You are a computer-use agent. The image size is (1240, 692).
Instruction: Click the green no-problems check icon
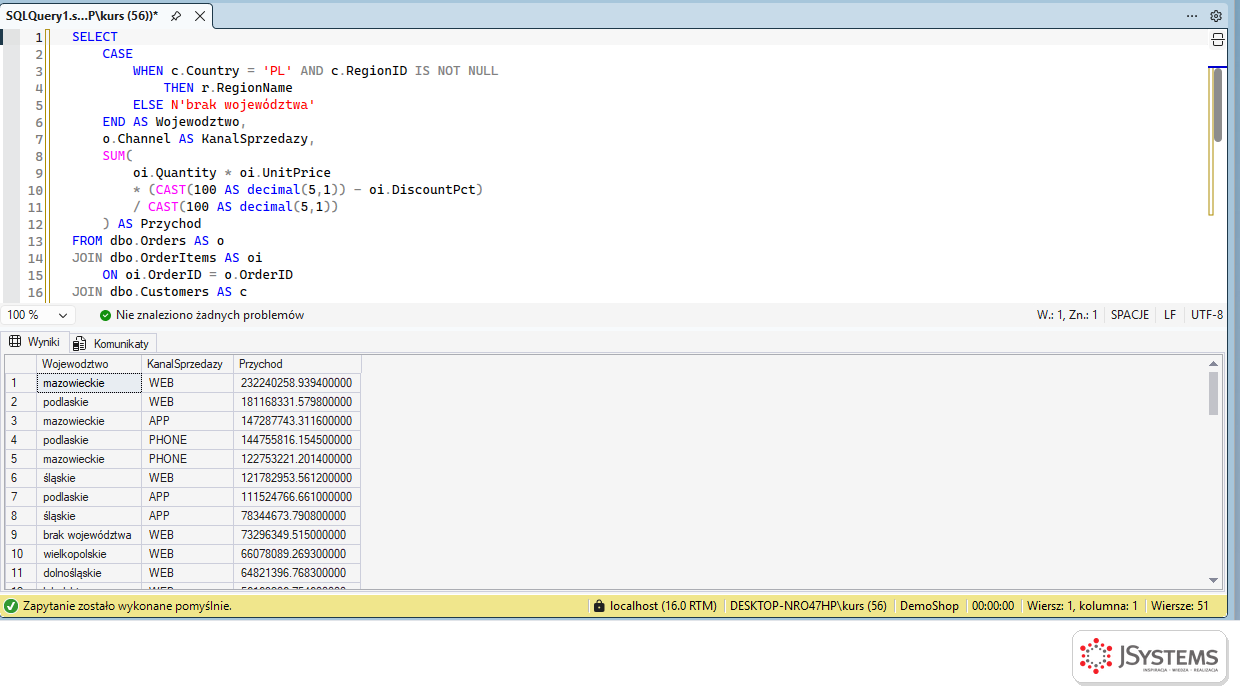pos(105,315)
